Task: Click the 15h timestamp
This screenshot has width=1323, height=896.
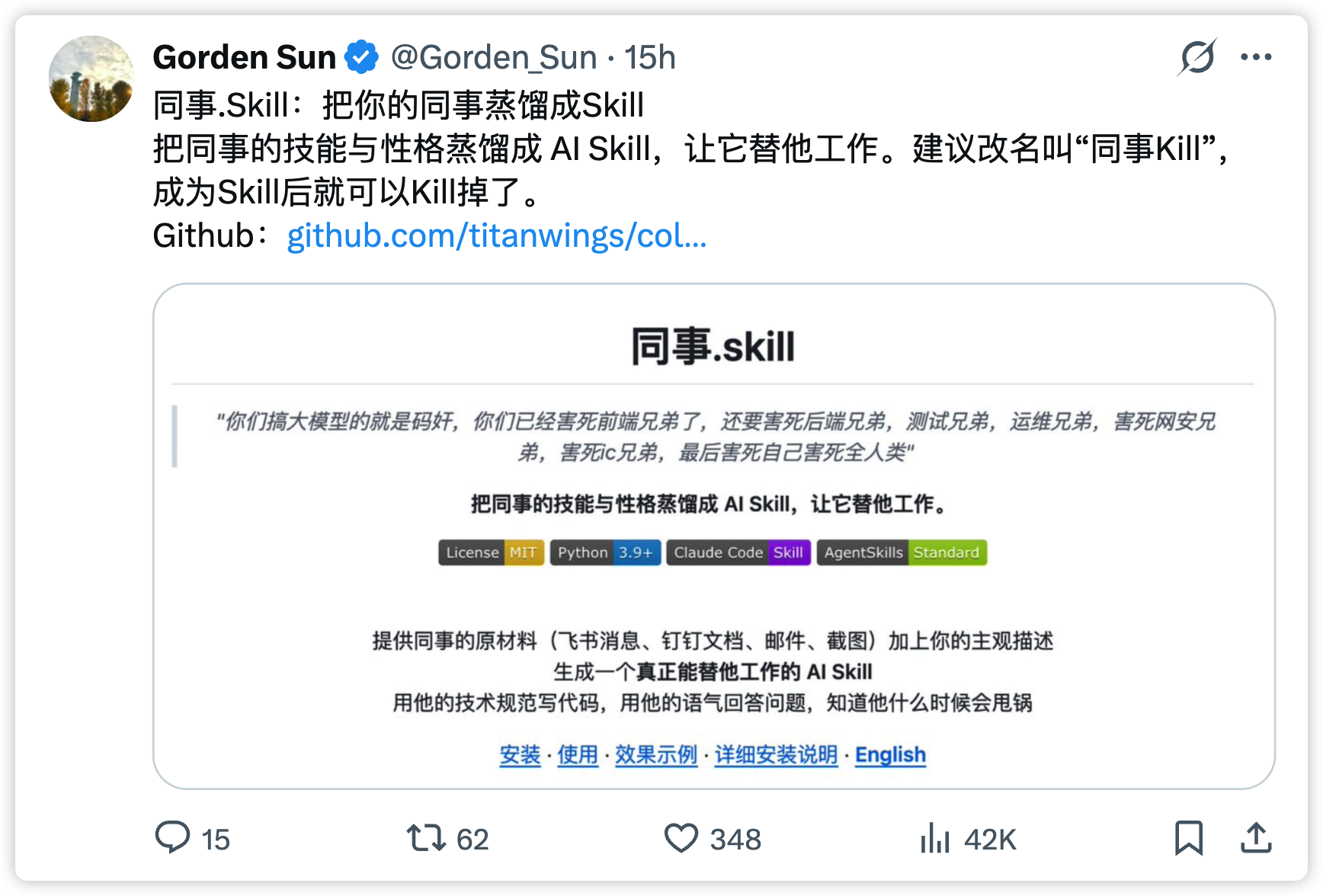Action: 650,57
